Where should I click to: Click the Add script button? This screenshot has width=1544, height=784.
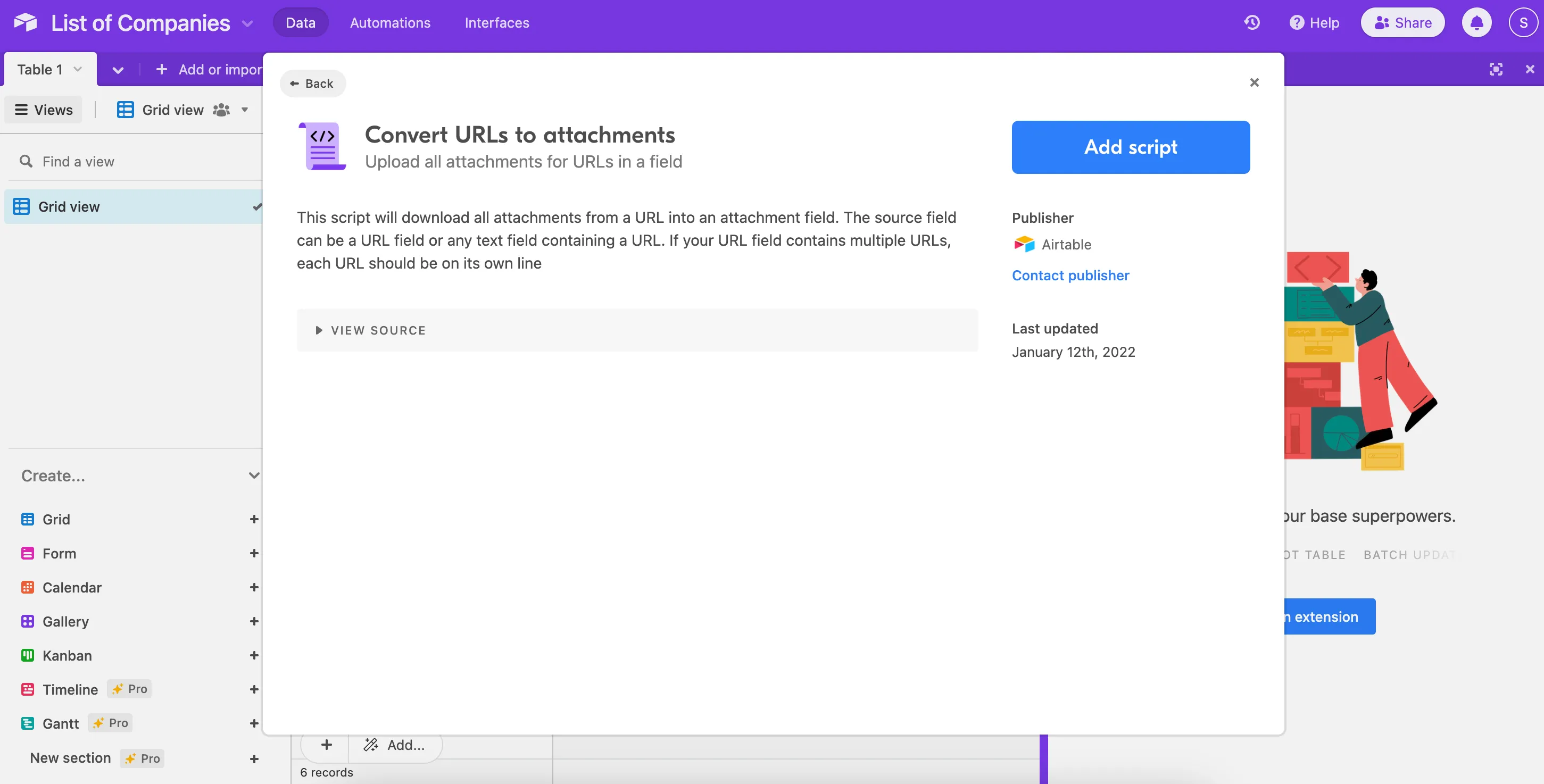click(1131, 147)
